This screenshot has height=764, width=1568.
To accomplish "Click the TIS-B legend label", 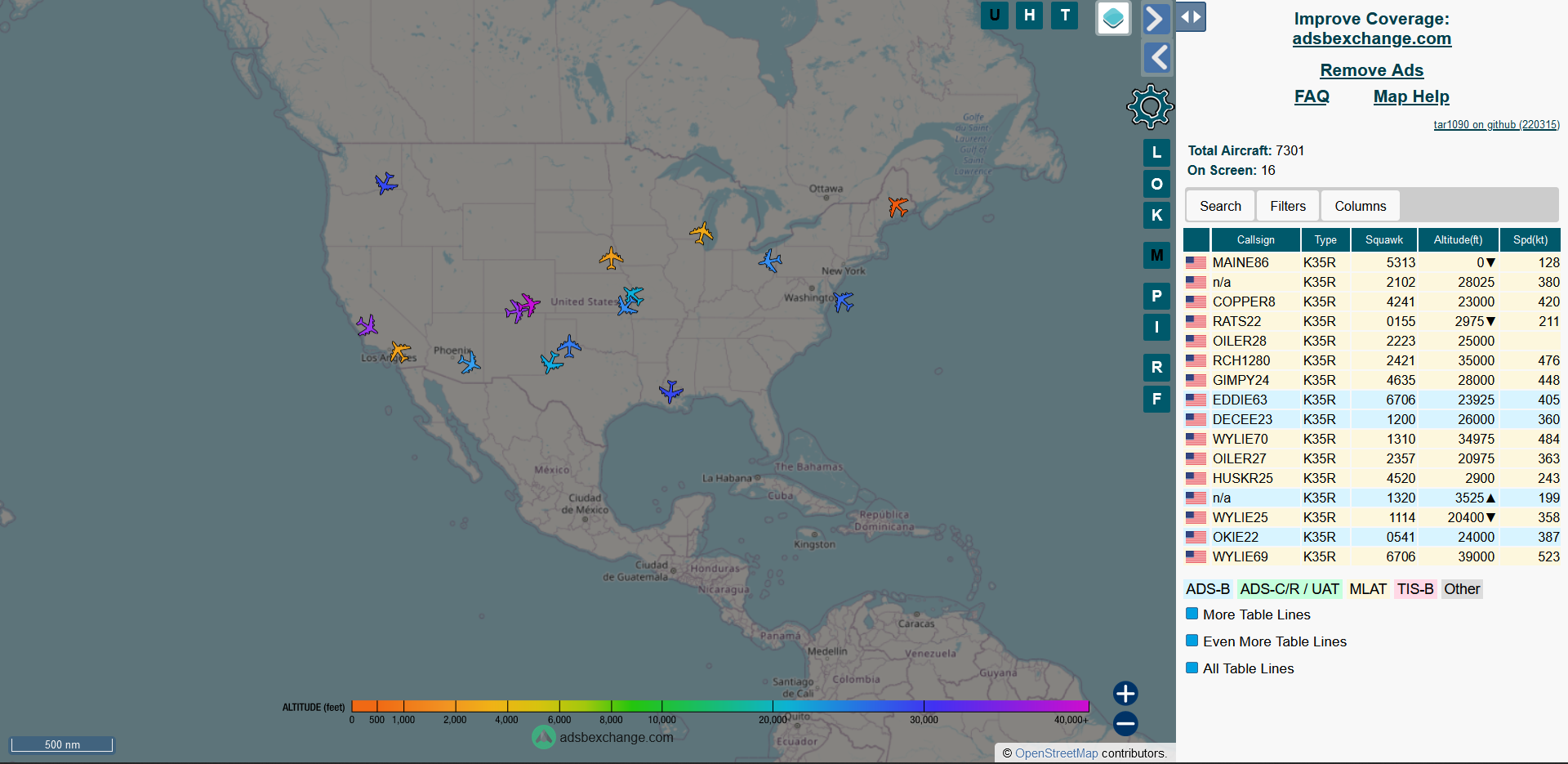I will click(1415, 589).
